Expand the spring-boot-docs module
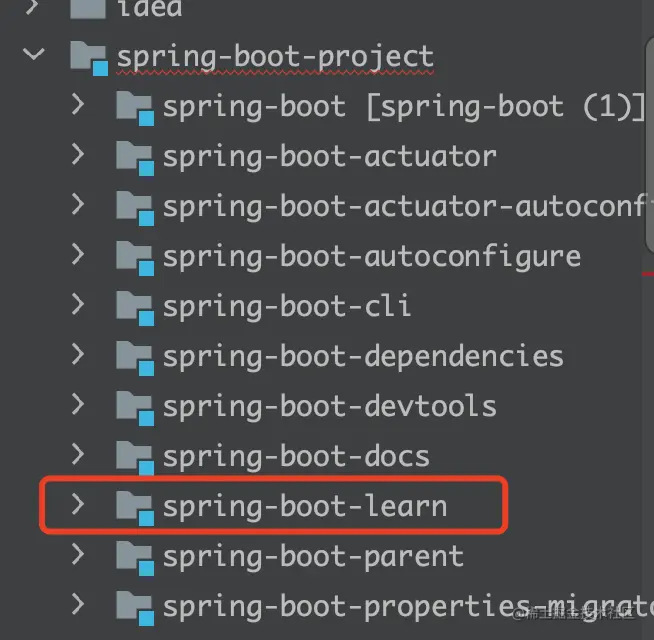This screenshot has width=654, height=640. coord(78,454)
